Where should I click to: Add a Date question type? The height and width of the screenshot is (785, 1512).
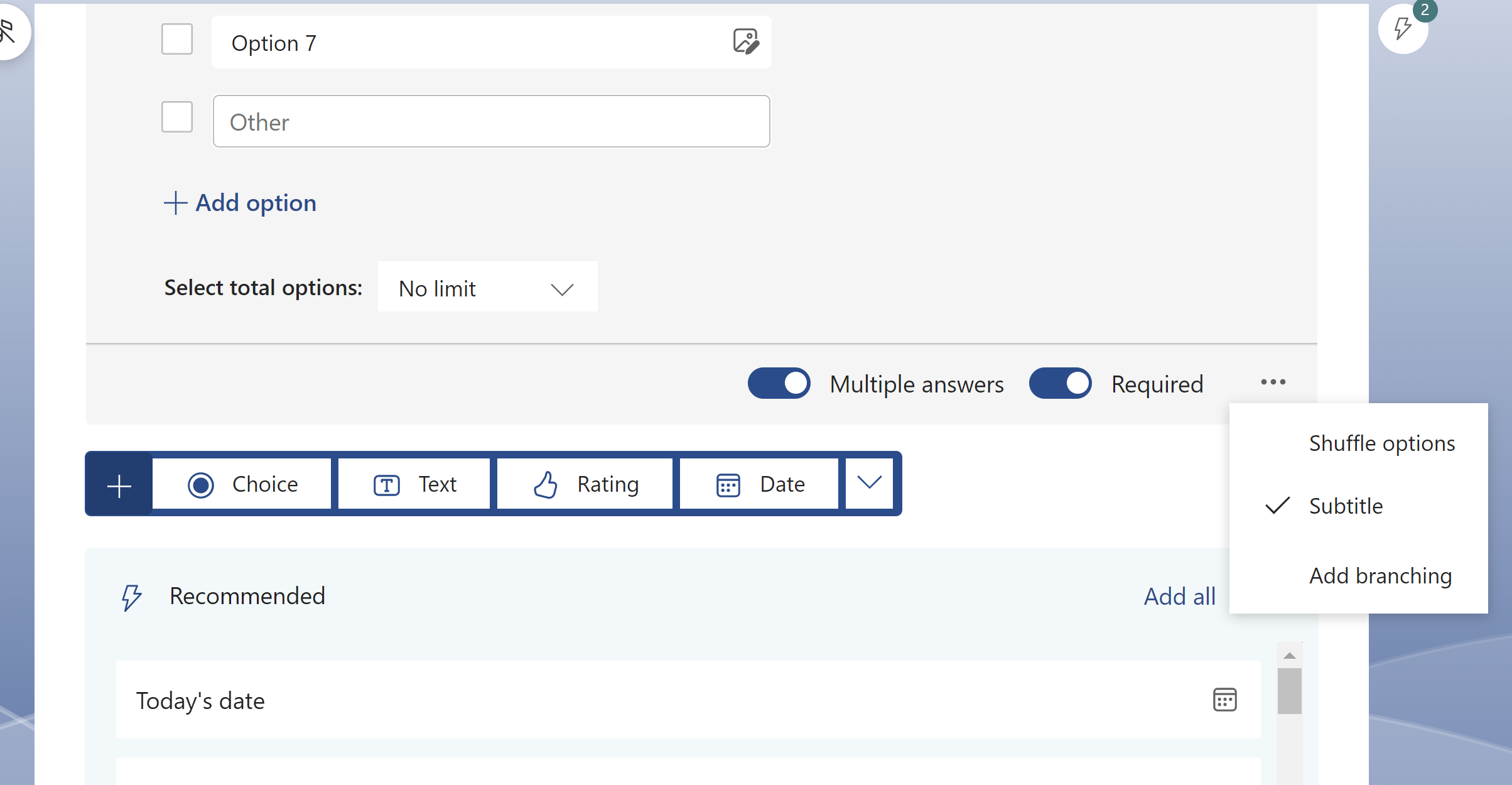pyautogui.click(x=760, y=484)
